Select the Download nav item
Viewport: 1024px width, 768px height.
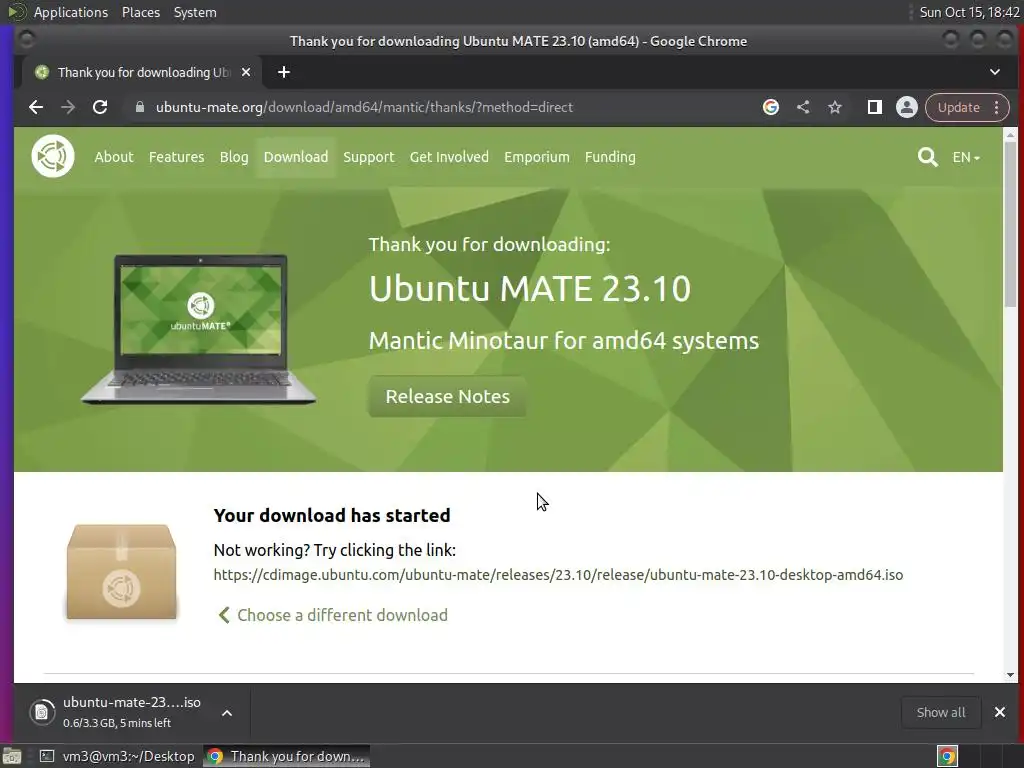click(296, 157)
